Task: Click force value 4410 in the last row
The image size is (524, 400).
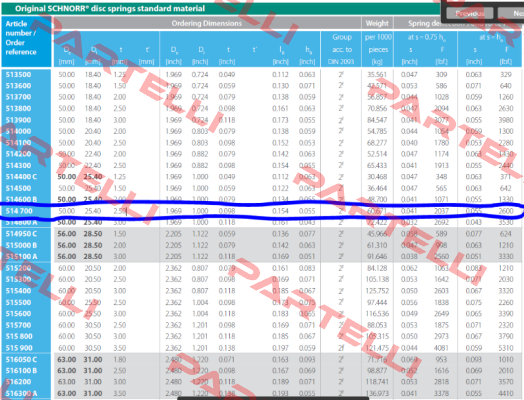Action: [506, 393]
